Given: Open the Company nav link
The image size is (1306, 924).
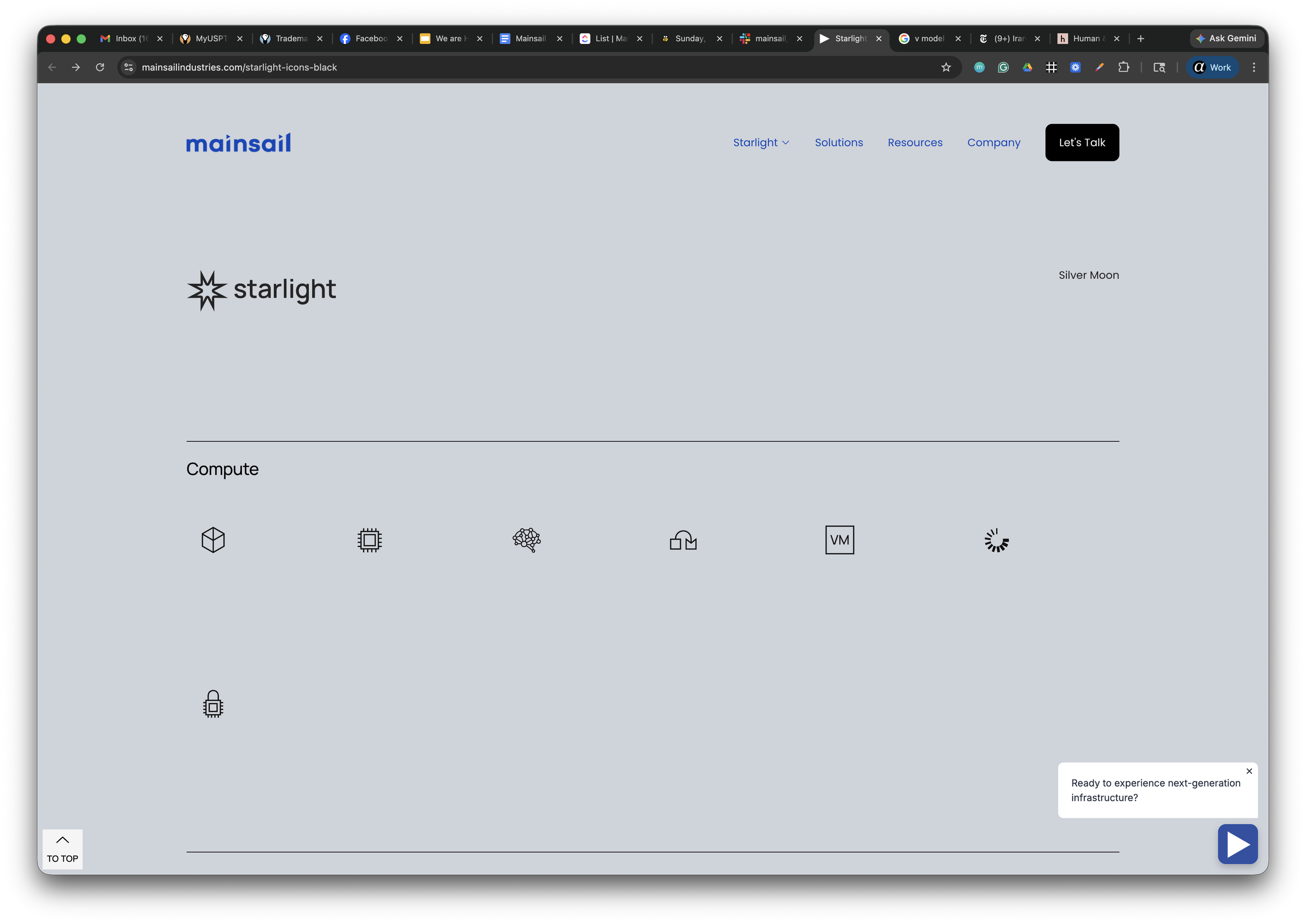Looking at the screenshot, I should pos(994,142).
